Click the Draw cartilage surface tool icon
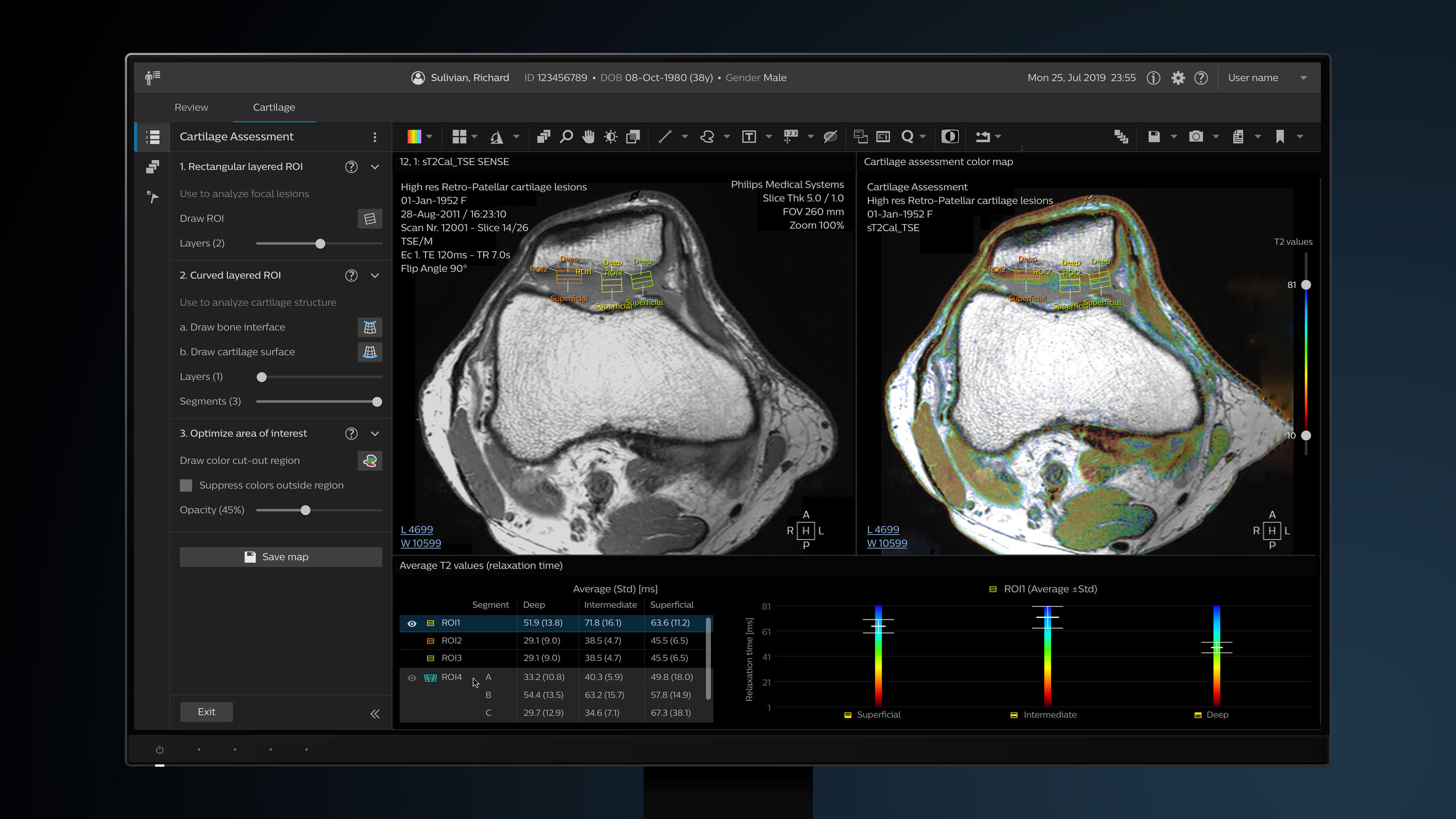The height and width of the screenshot is (819, 1456). click(x=370, y=351)
